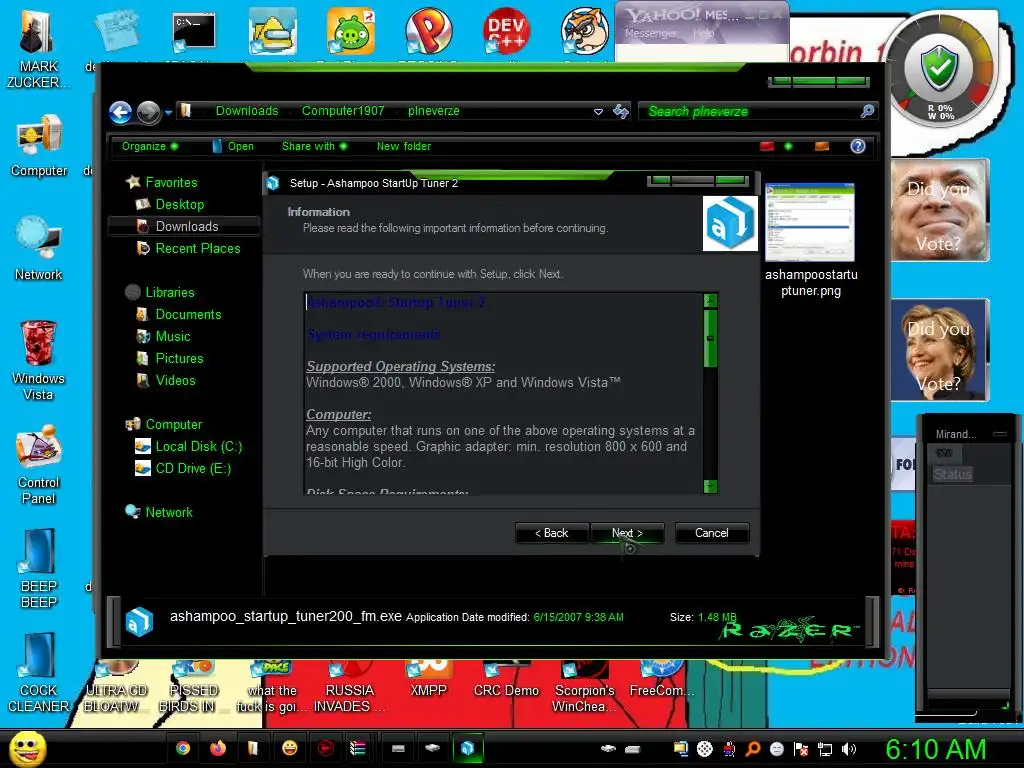The width and height of the screenshot is (1024, 768).
Task: Click orange magnifier icon in system tray
Action: pos(753,749)
